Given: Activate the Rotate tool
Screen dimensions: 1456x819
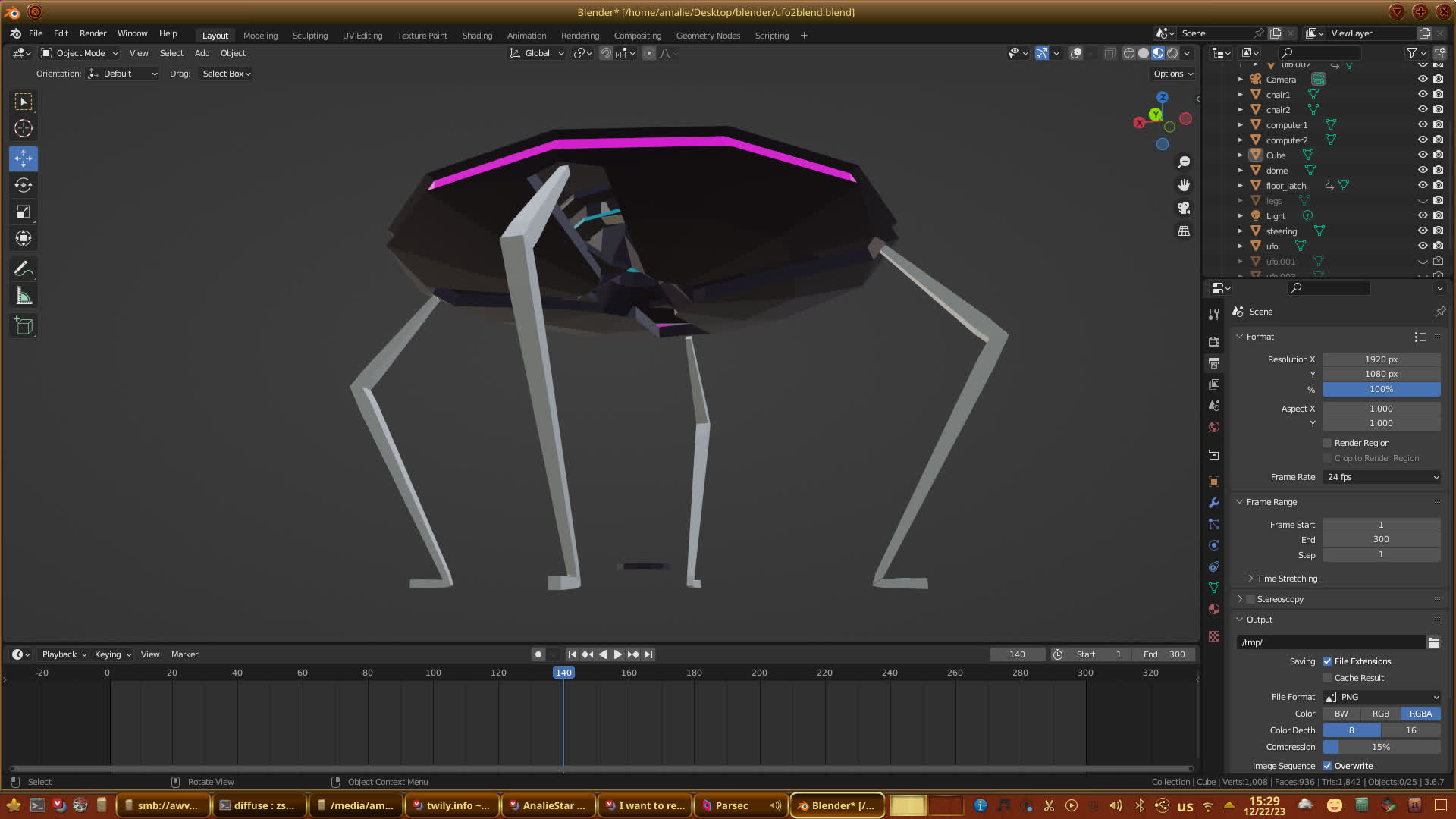Looking at the screenshot, I should coord(24,185).
